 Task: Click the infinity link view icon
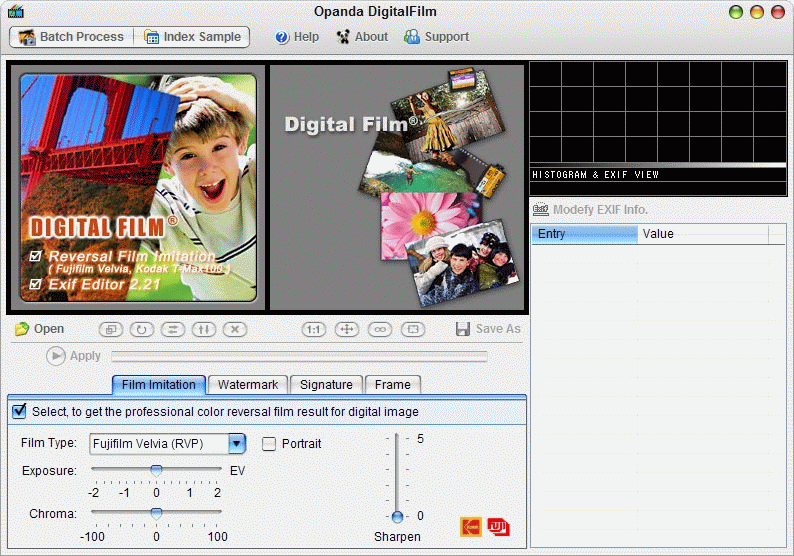[380, 330]
